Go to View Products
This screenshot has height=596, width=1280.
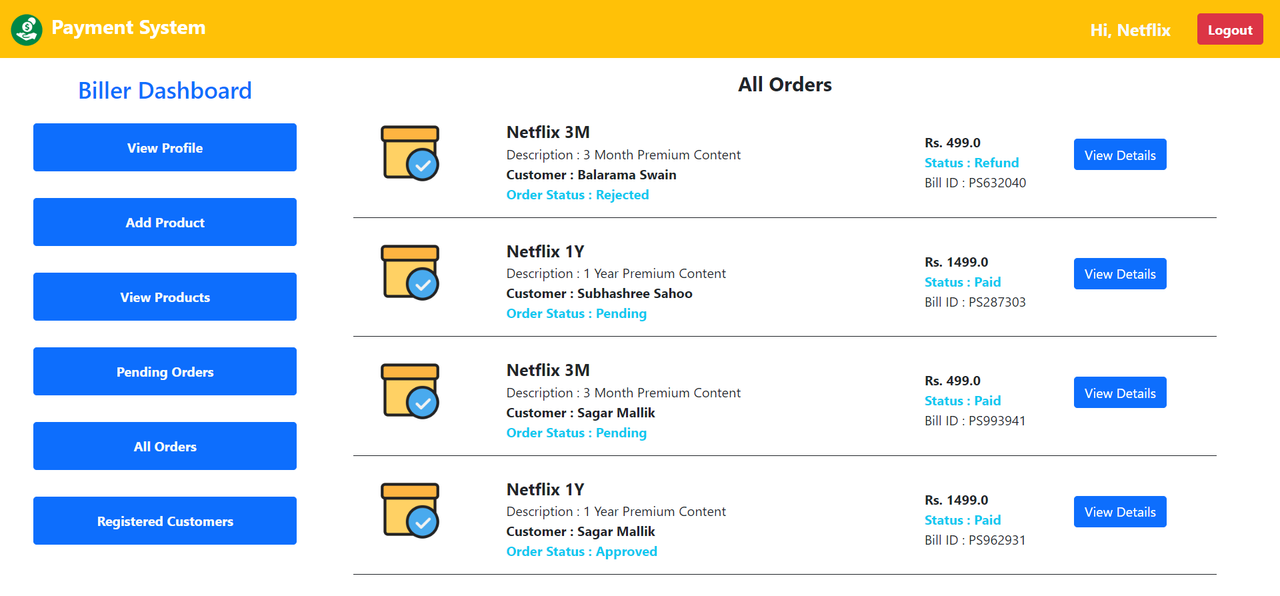(165, 297)
